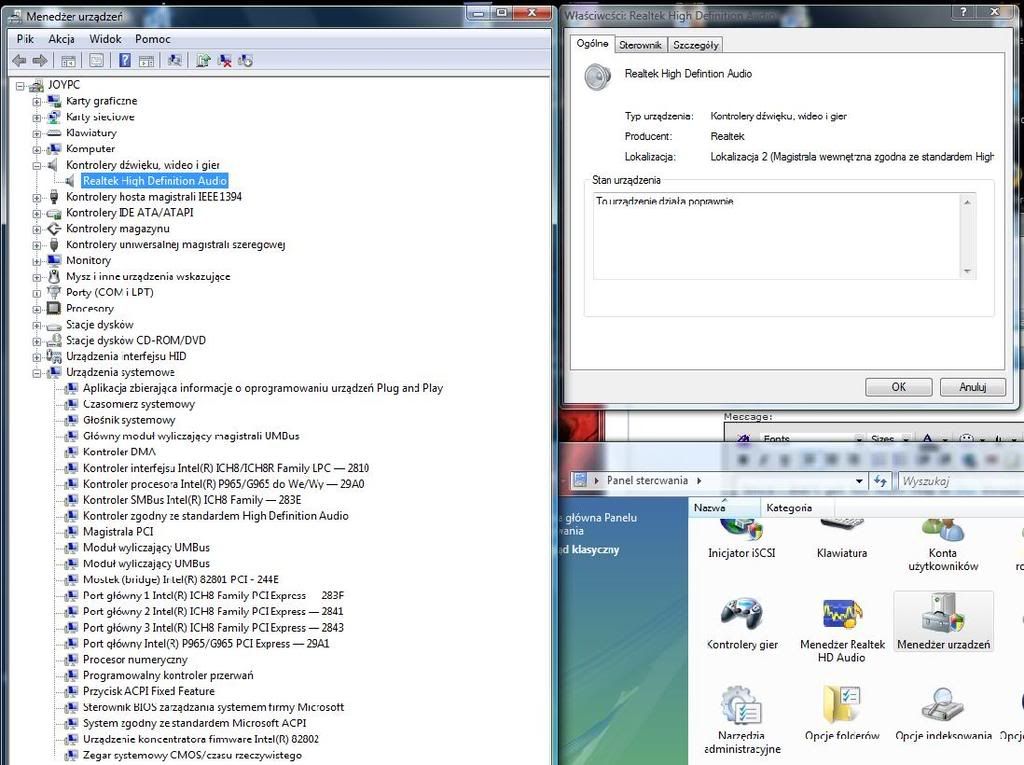1024x765 pixels.
Task: Collapse Urządzenia systemowe node
Action: (x=37, y=373)
